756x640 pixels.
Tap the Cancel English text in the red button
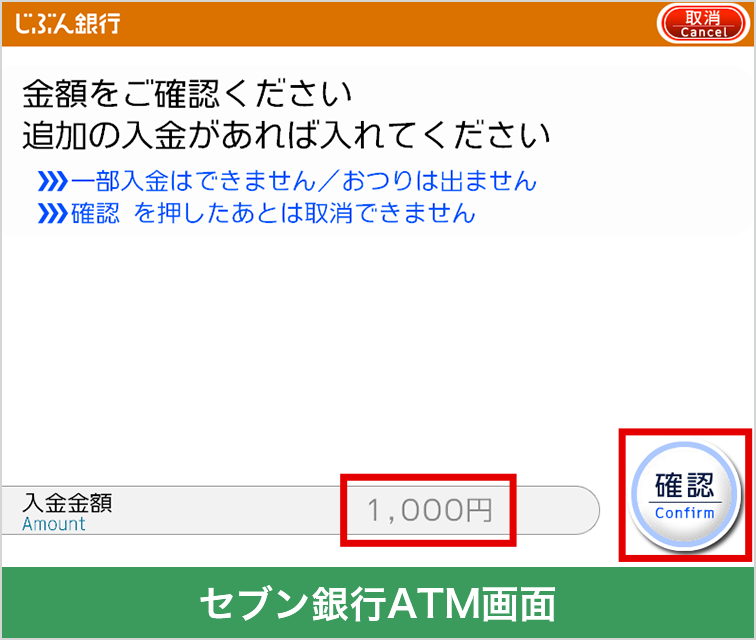click(703, 32)
